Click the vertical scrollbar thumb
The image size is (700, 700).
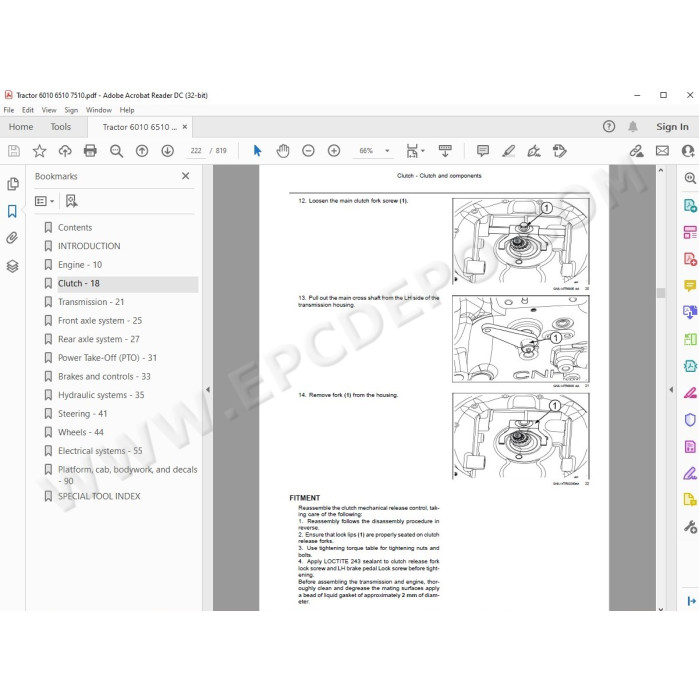pos(661,293)
